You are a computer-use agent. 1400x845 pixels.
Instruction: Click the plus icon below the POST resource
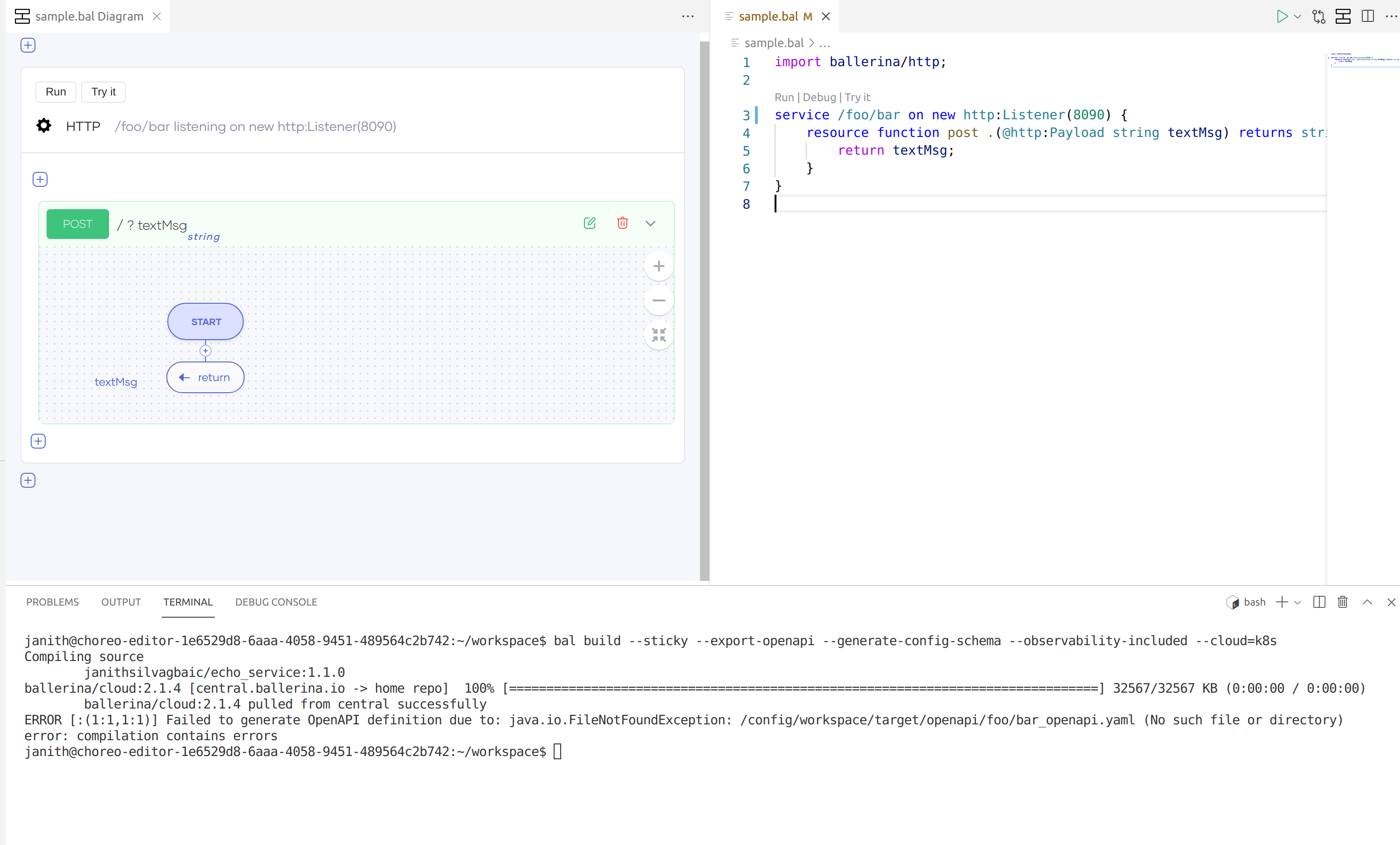(38, 441)
